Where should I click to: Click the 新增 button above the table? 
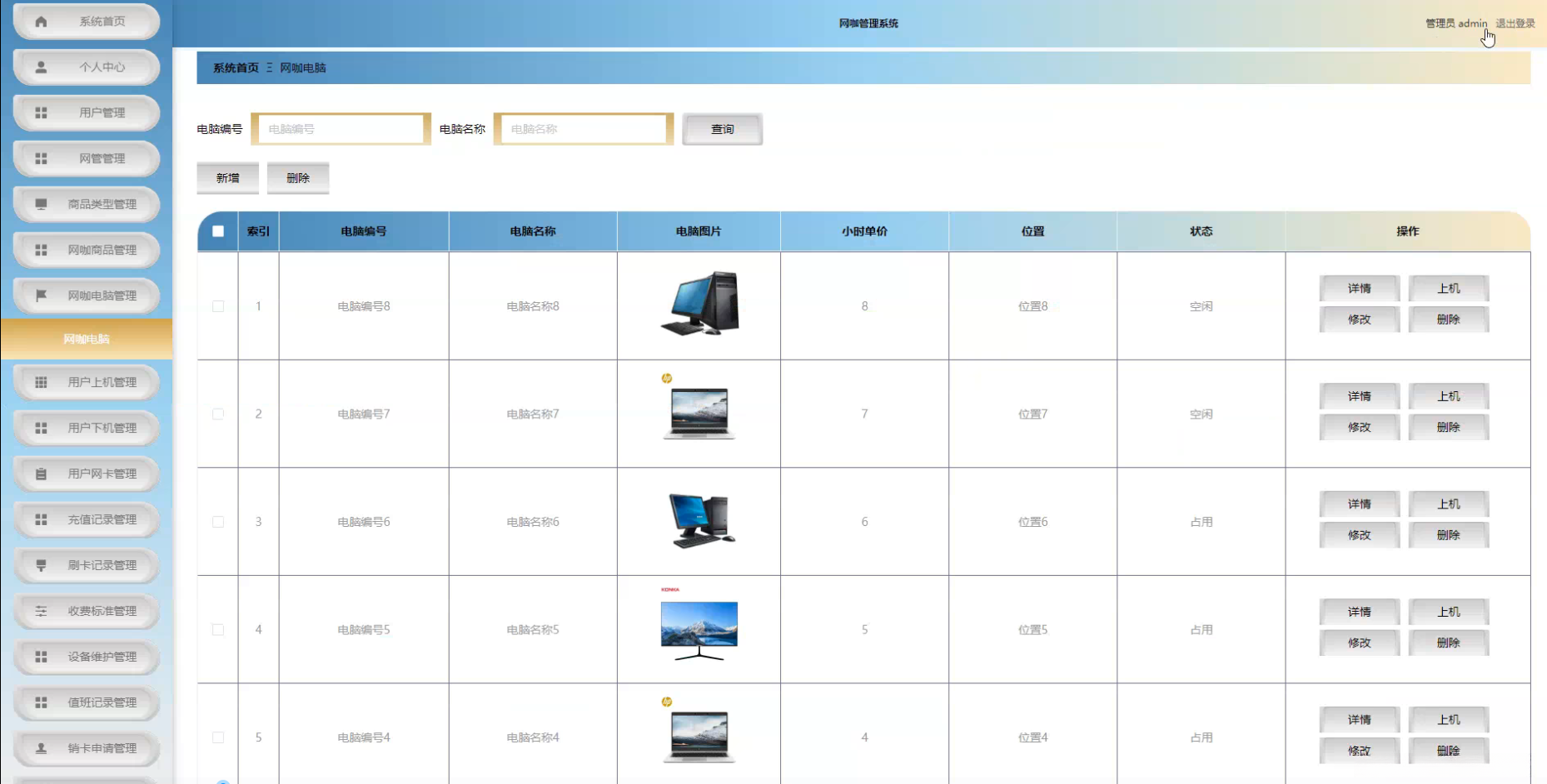[228, 178]
